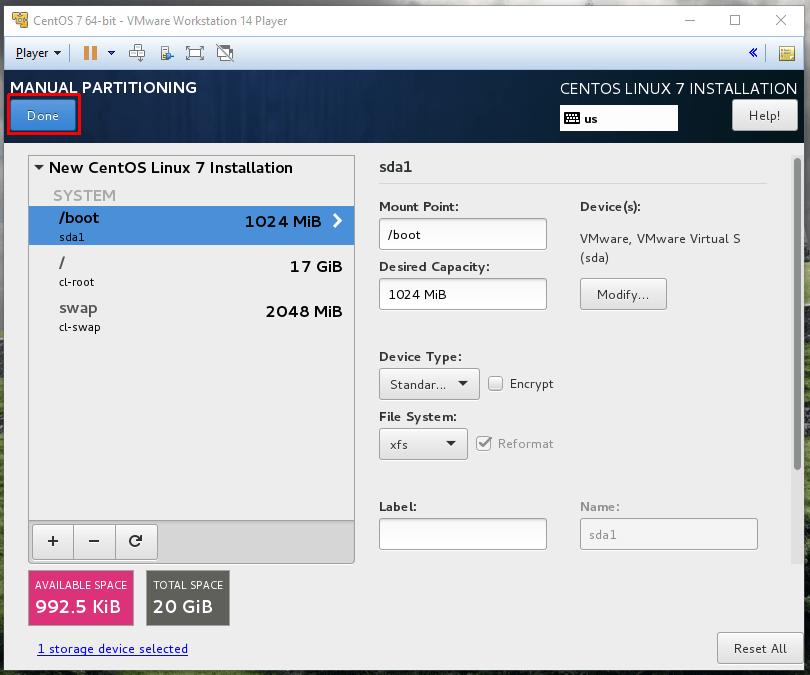810x675 pixels.
Task: Open the Player menu
Action: tap(38, 53)
